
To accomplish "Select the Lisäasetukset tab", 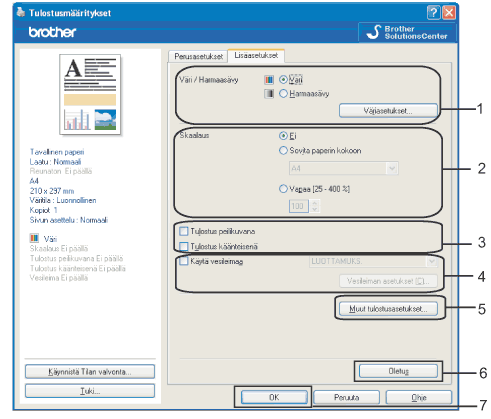I will point(256,55).
